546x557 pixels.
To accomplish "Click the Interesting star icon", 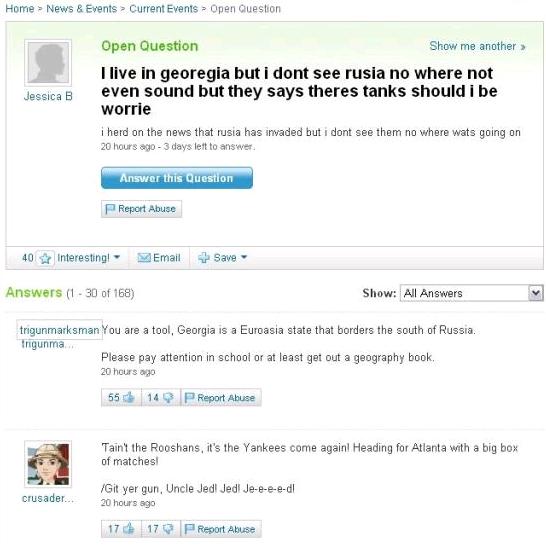I will (45, 258).
